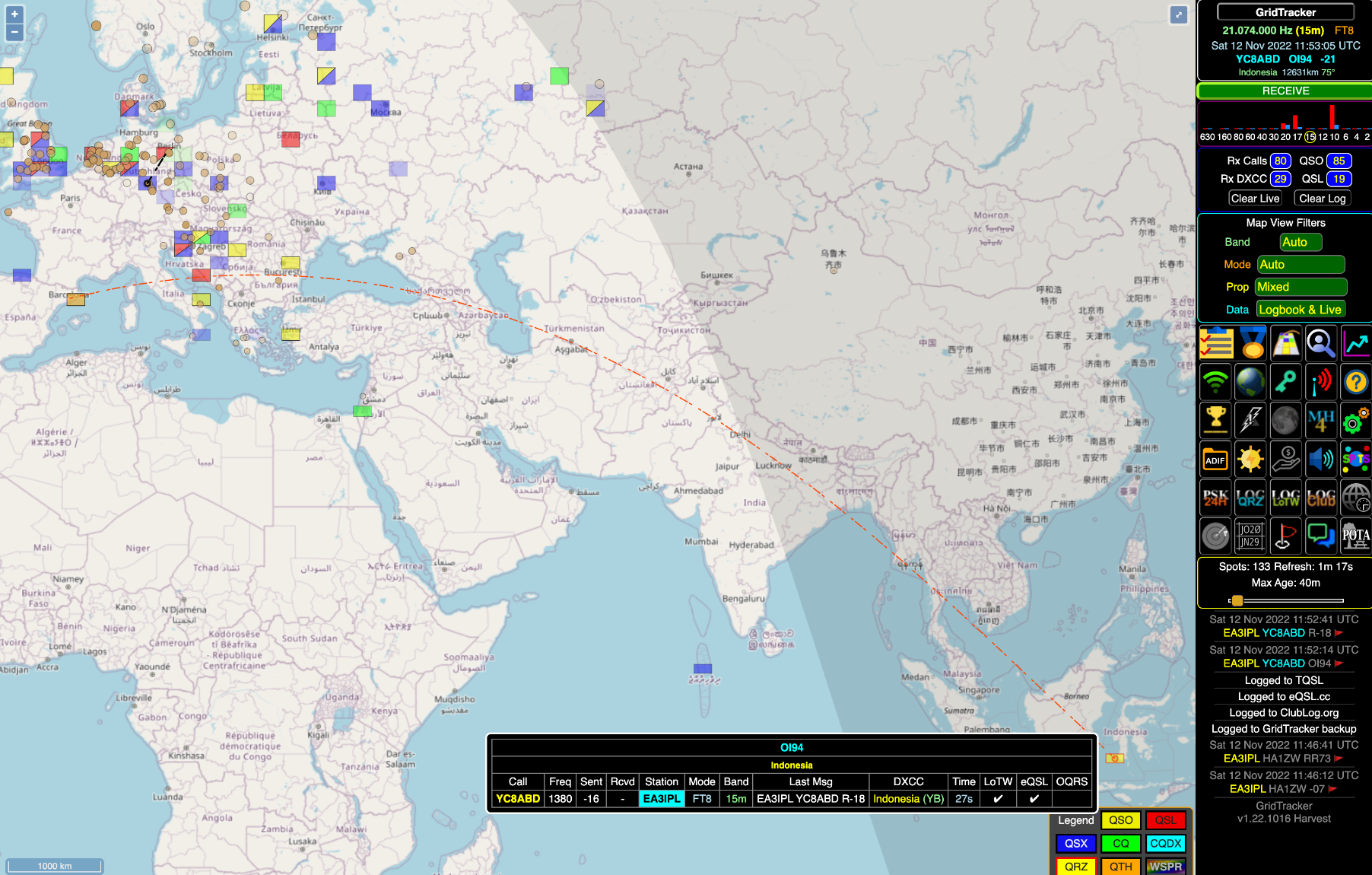
Task: Click the Rx Calls count 80
Action: tap(1281, 161)
